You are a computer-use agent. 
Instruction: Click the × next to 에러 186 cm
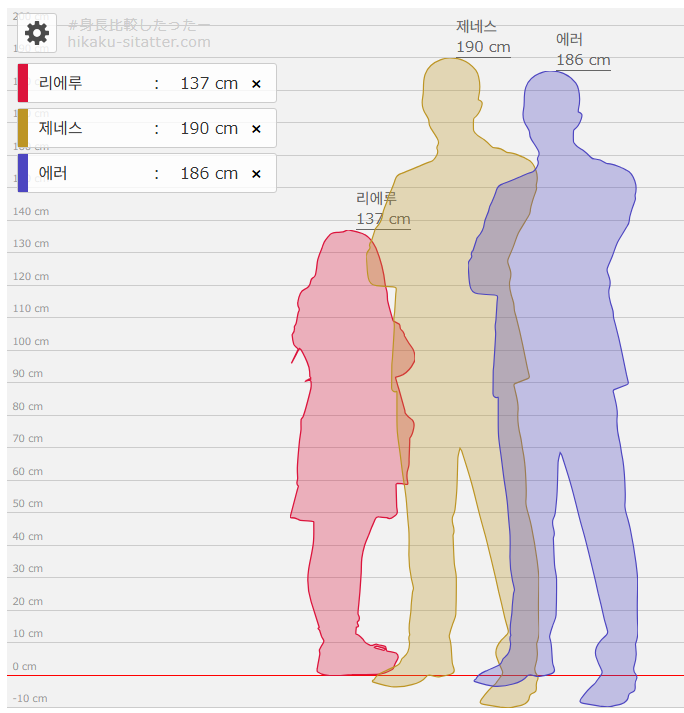point(256,174)
